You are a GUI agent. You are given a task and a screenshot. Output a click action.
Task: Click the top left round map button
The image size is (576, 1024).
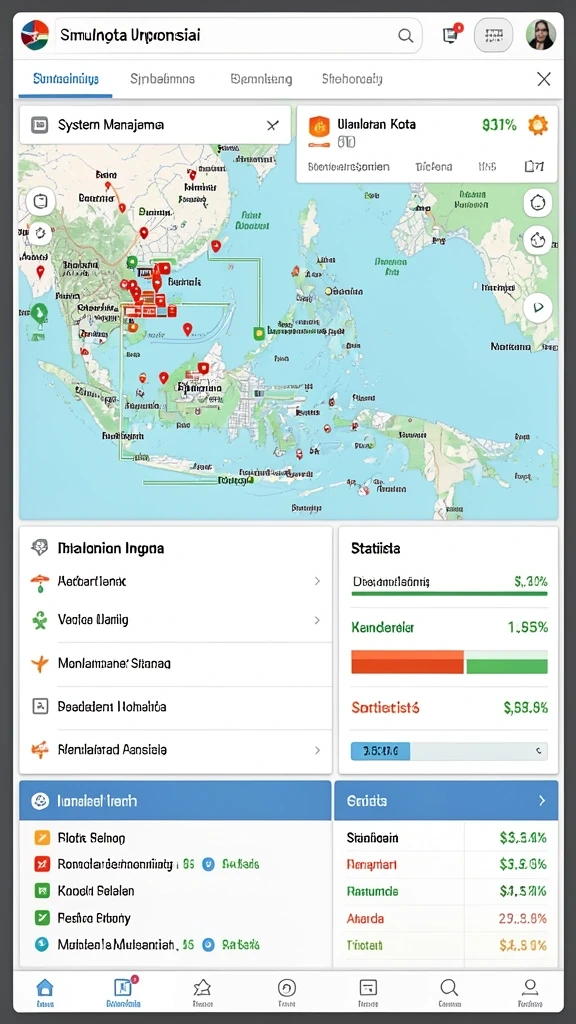click(40, 202)
